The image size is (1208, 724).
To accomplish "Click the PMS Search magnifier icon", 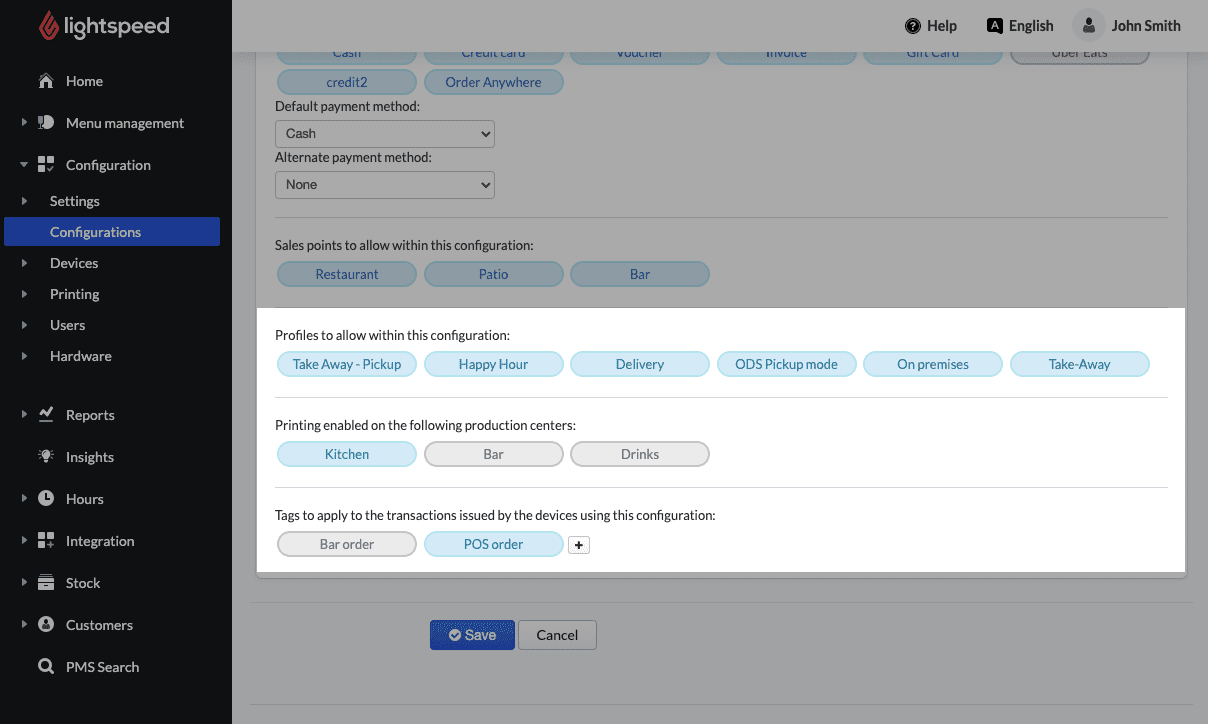I will point(46,667).
